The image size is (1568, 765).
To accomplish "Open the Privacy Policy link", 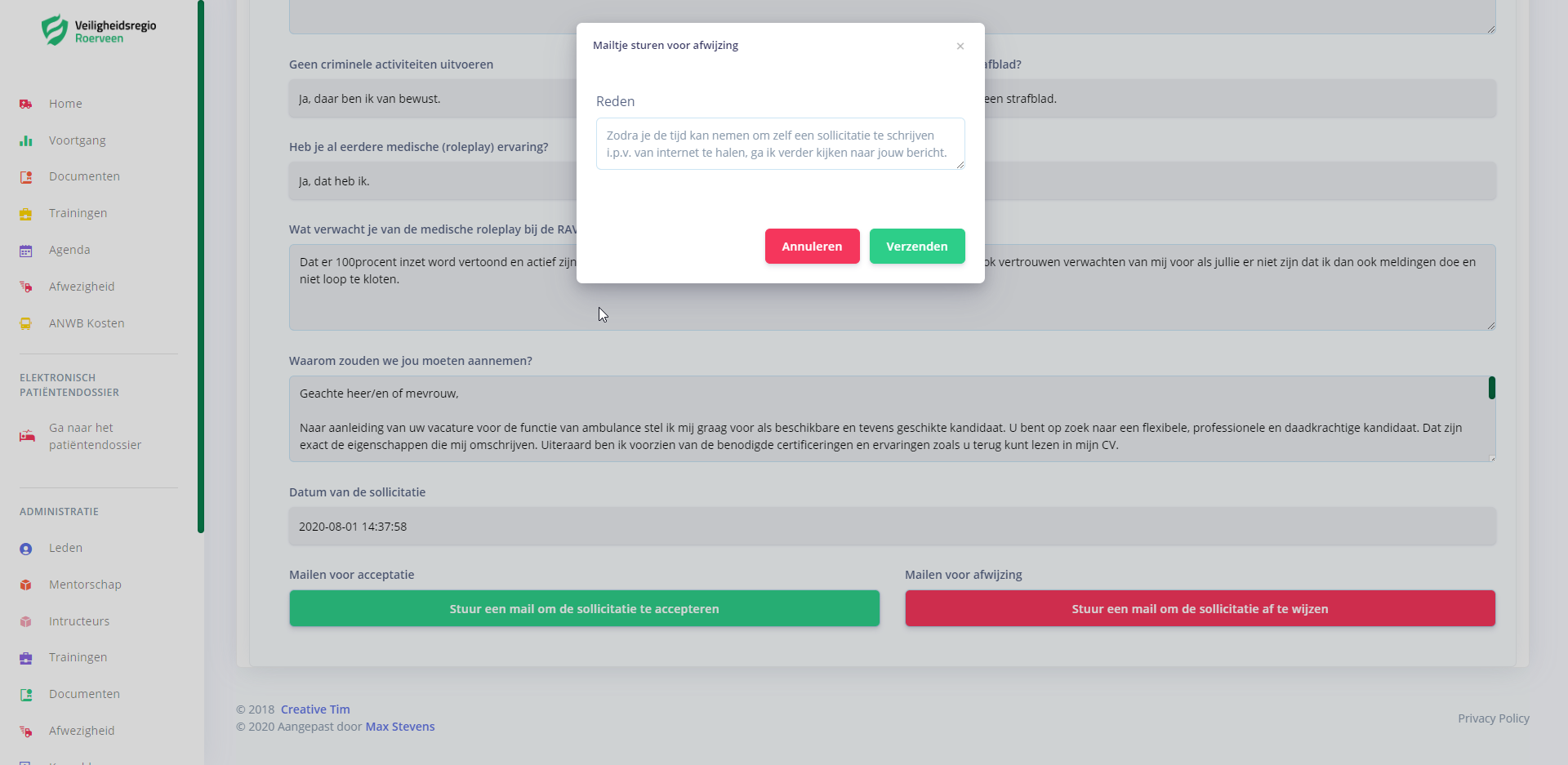I will point(1493,718).
